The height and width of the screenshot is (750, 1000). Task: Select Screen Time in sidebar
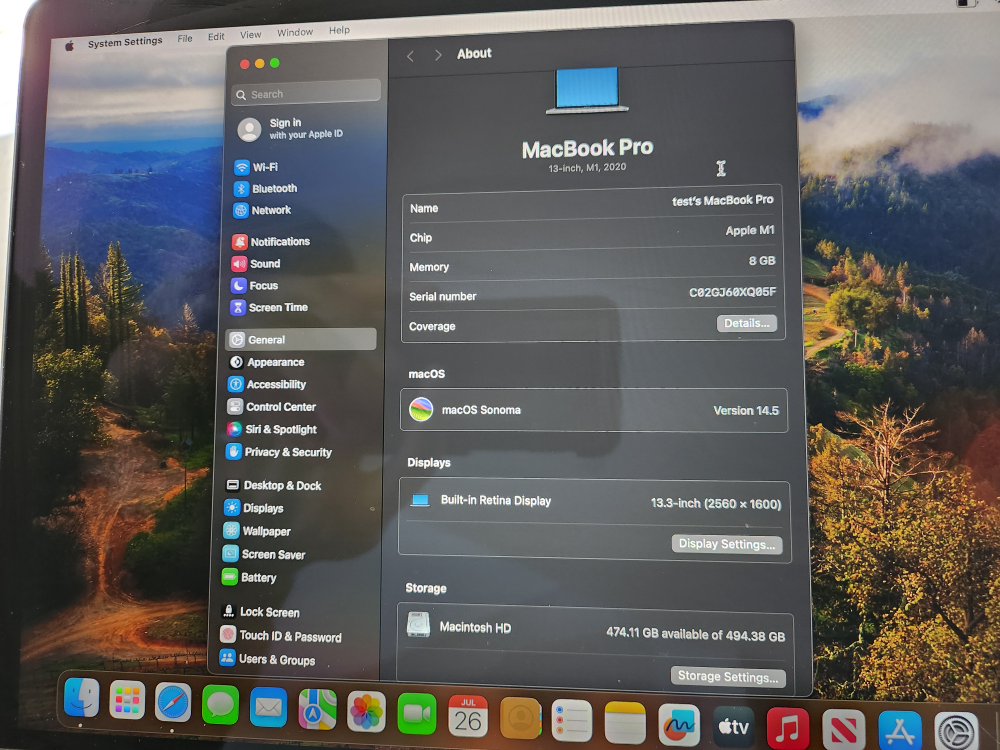click(x=277, y=307)
